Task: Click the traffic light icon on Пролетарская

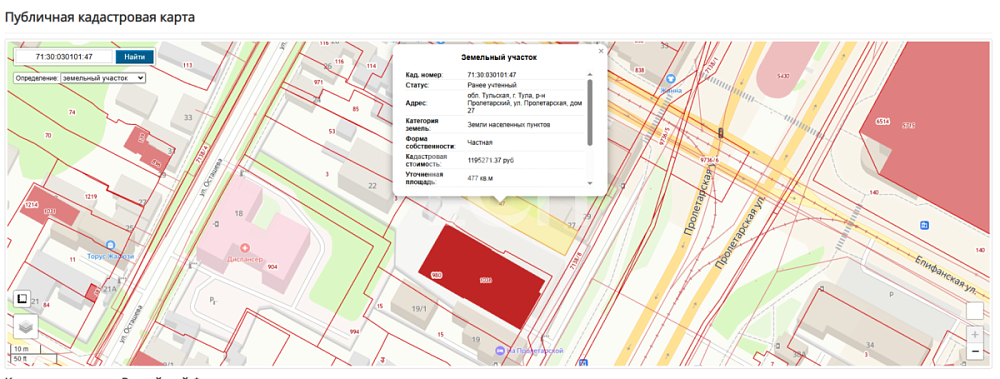Action: tap(721, 133)
